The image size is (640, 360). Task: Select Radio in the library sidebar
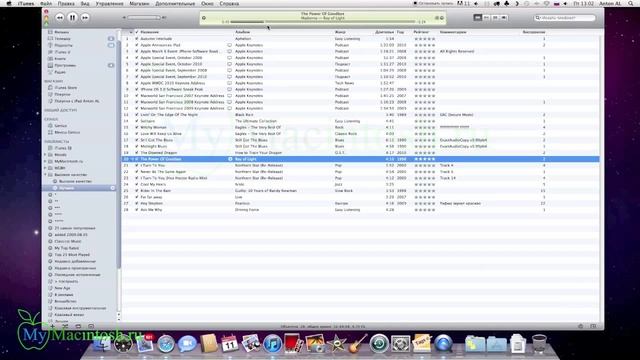pos(60,72)
